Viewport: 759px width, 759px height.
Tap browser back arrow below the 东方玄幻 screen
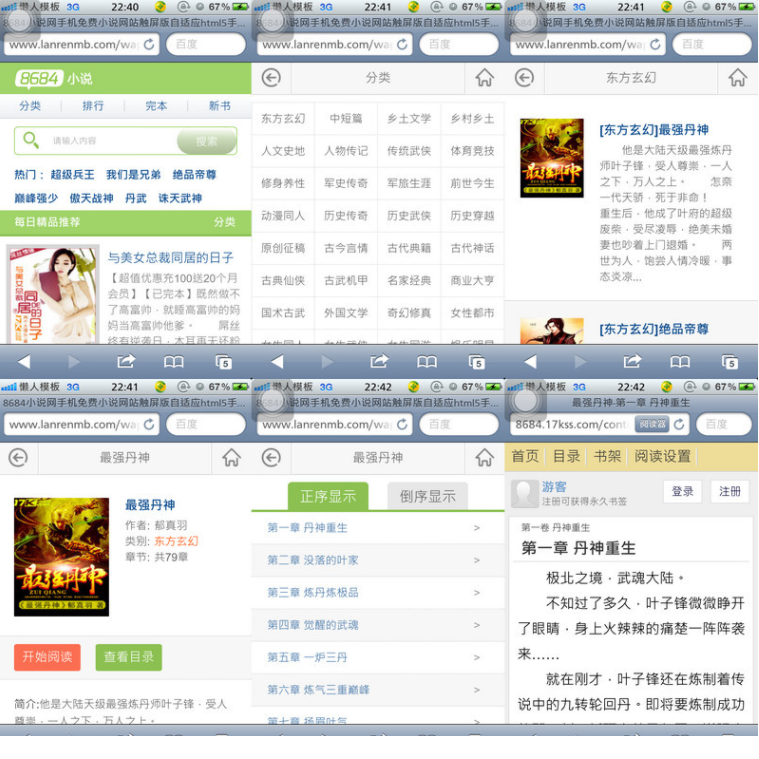click(531, 361)
